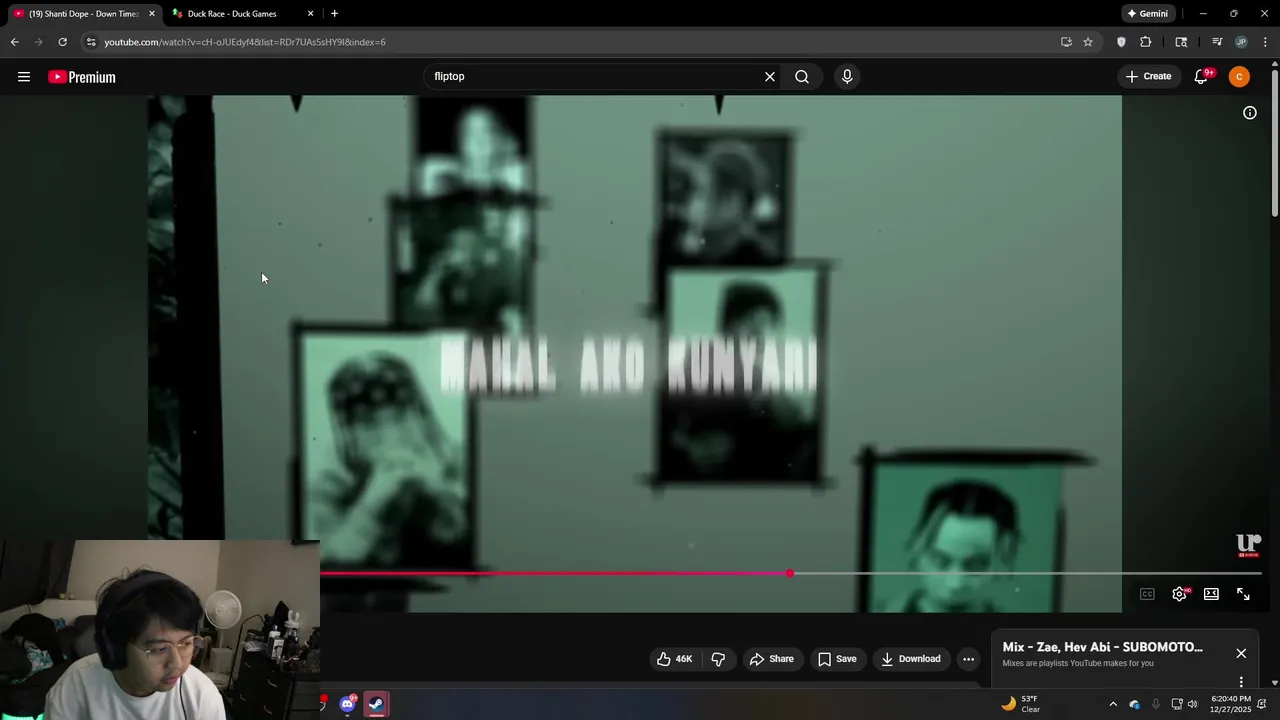Image resolution: width=1280 pixels, height=720 pixels.
Task: Download the video
Action: click(911, 659)
